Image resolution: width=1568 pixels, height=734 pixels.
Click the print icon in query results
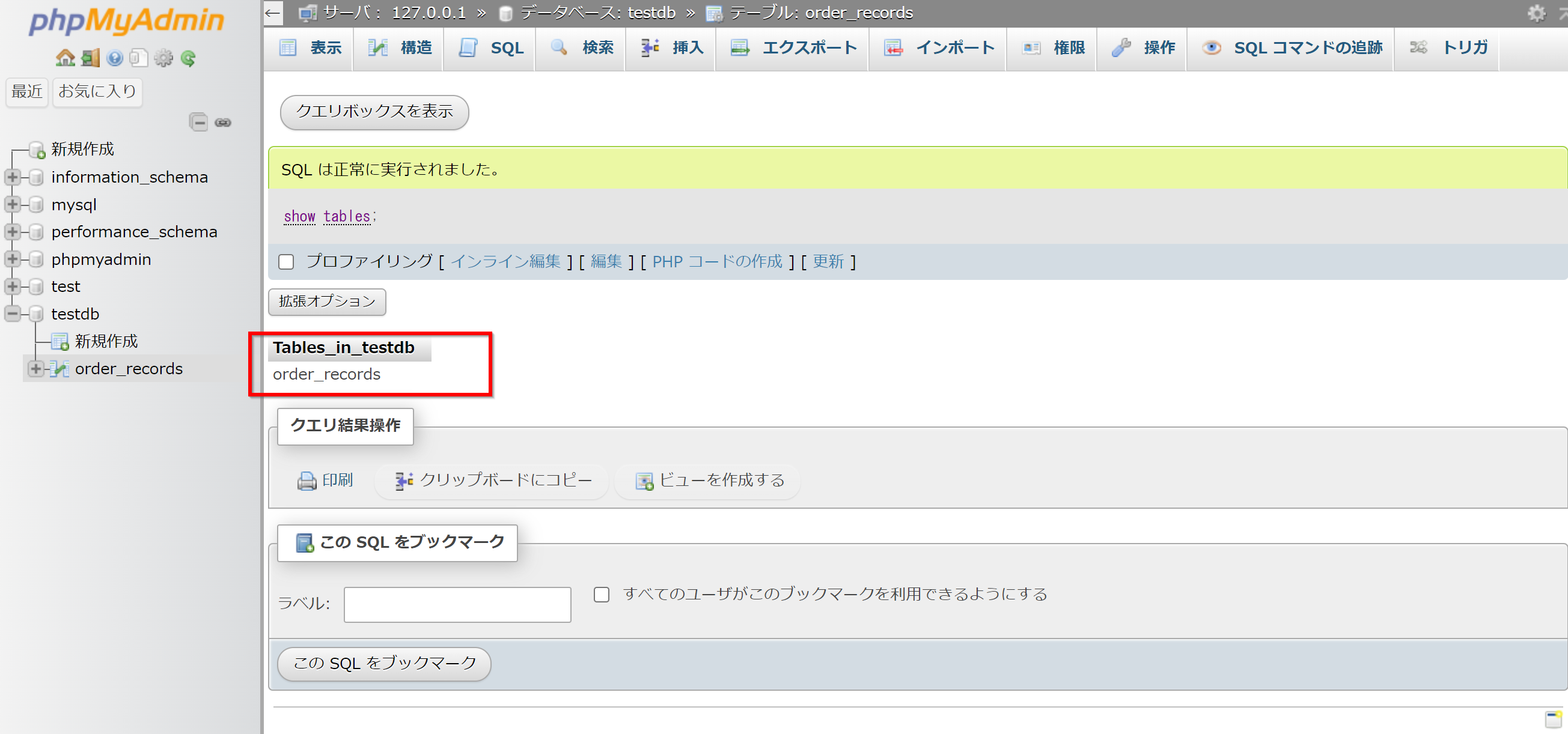pos(307,481)
